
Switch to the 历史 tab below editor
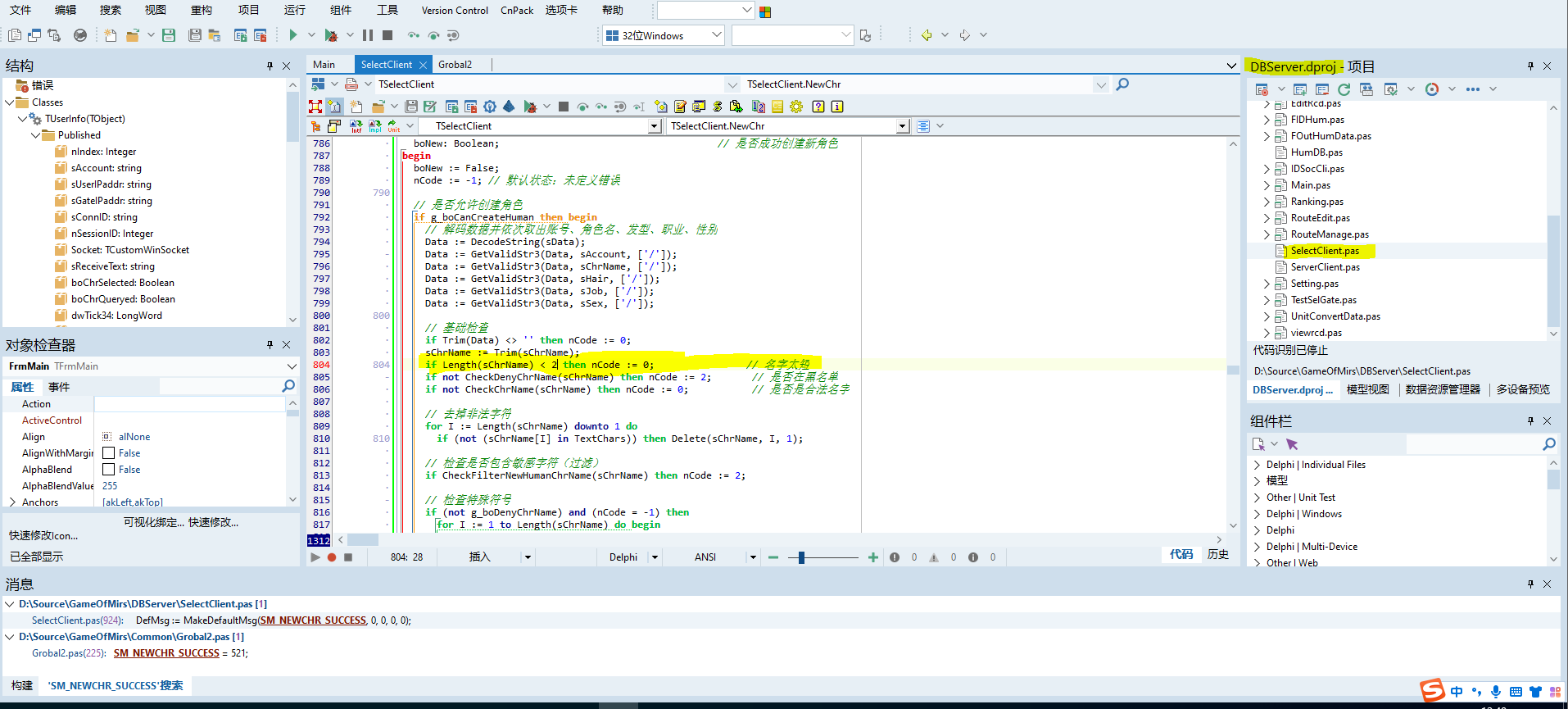point(1218,555)
